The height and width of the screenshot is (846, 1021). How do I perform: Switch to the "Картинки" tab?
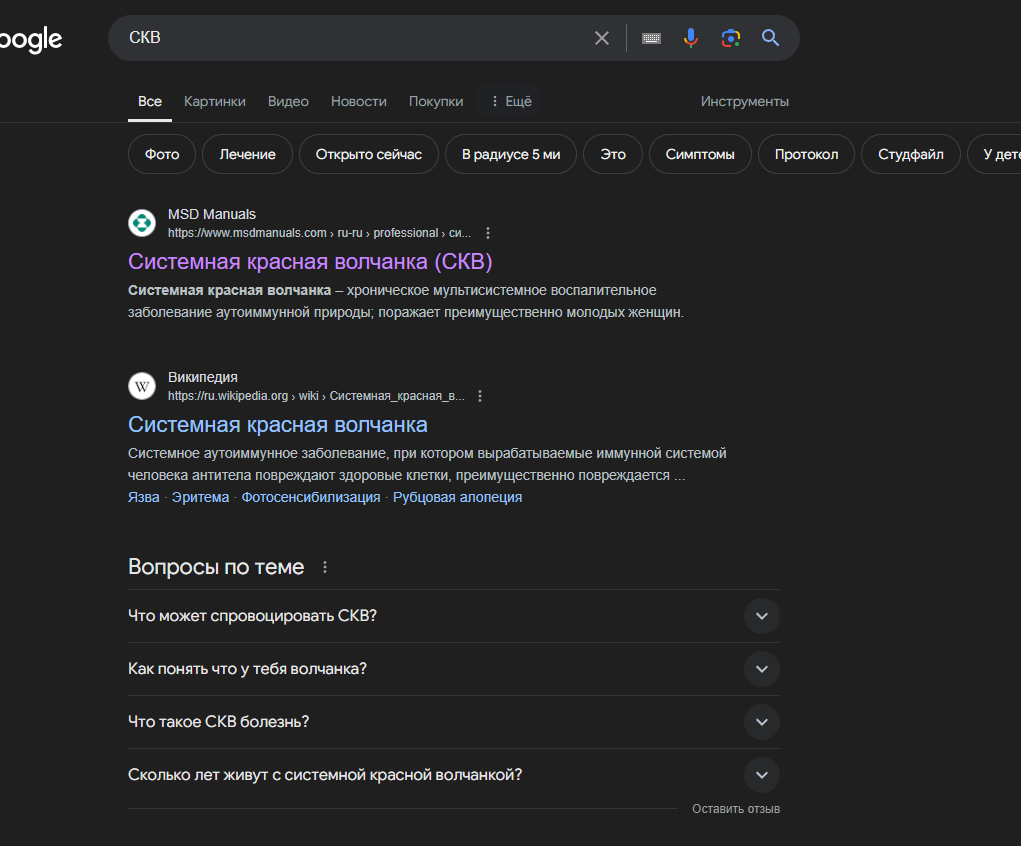(x=214, y=101)
